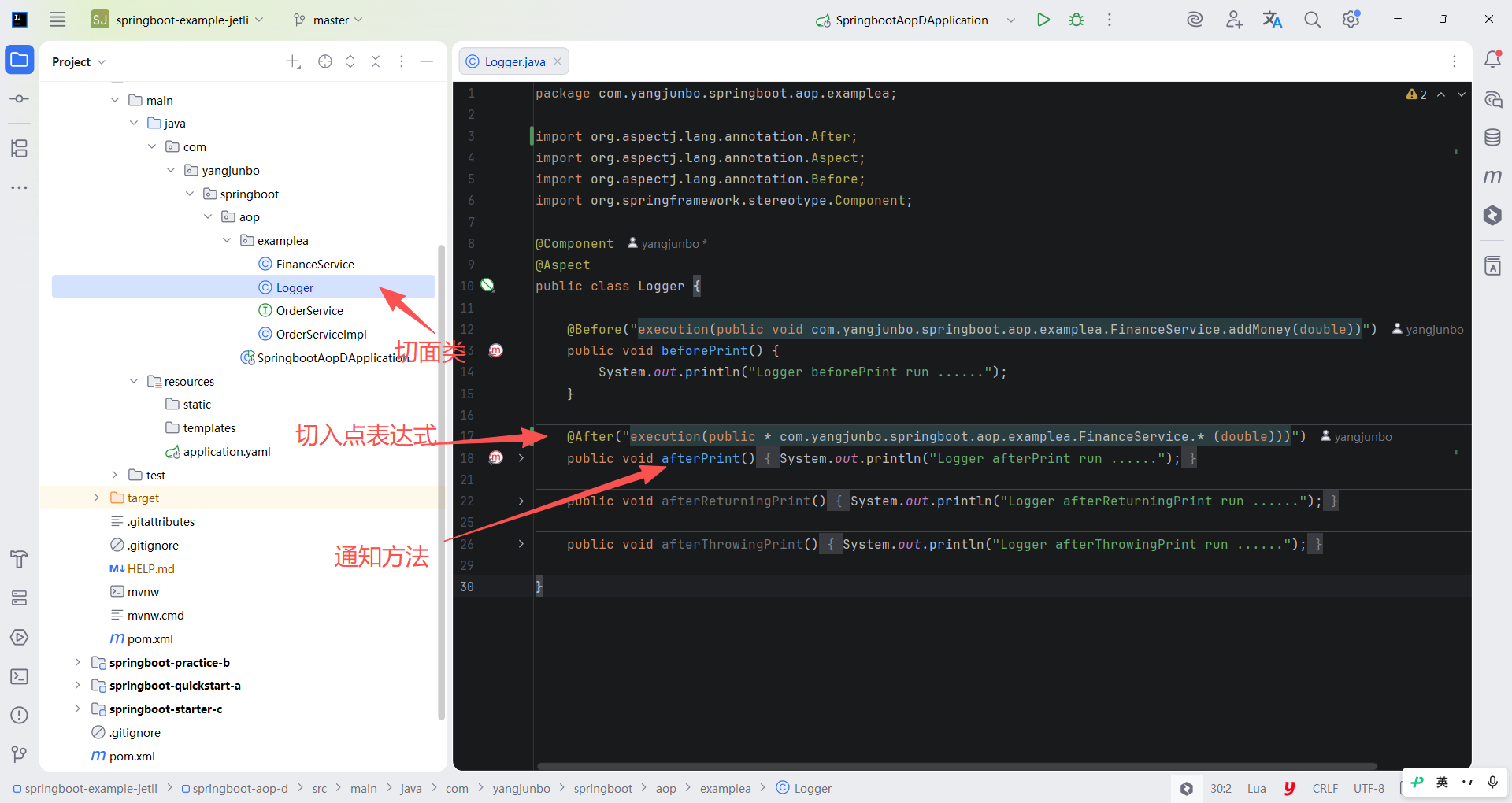
Task: Open the Project view dropdown
Action: point(79,61)
